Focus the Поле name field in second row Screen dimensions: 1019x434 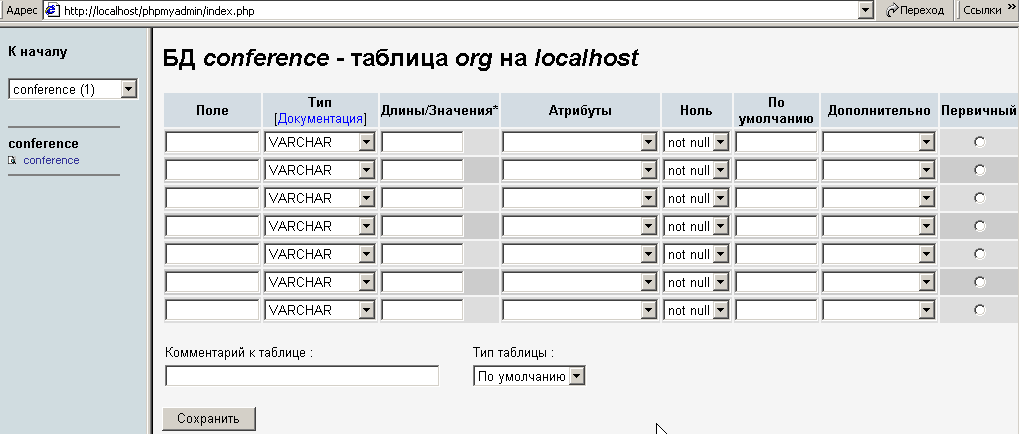(213, 170)
